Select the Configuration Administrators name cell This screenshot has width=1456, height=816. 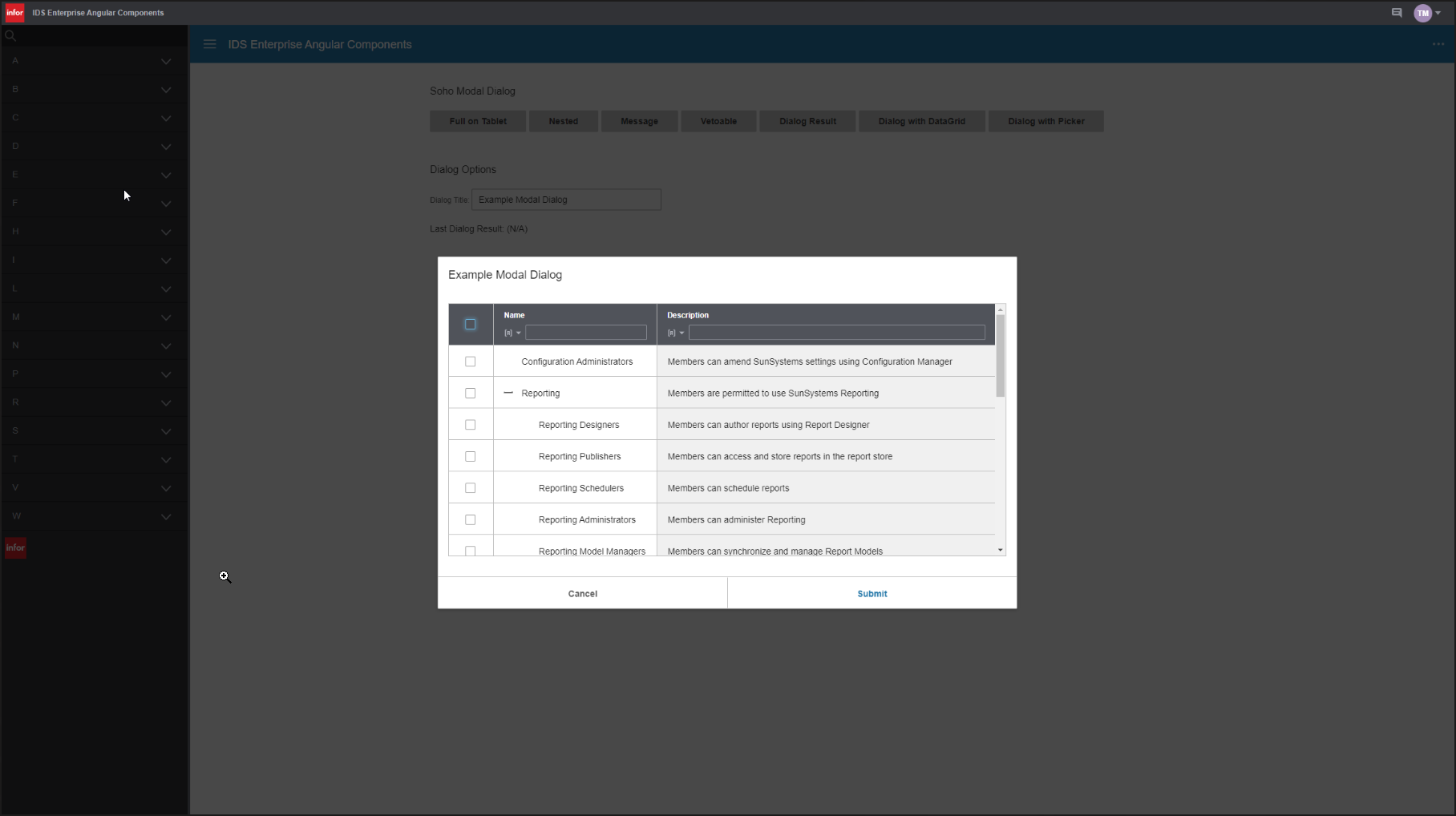tap(575, 362)
